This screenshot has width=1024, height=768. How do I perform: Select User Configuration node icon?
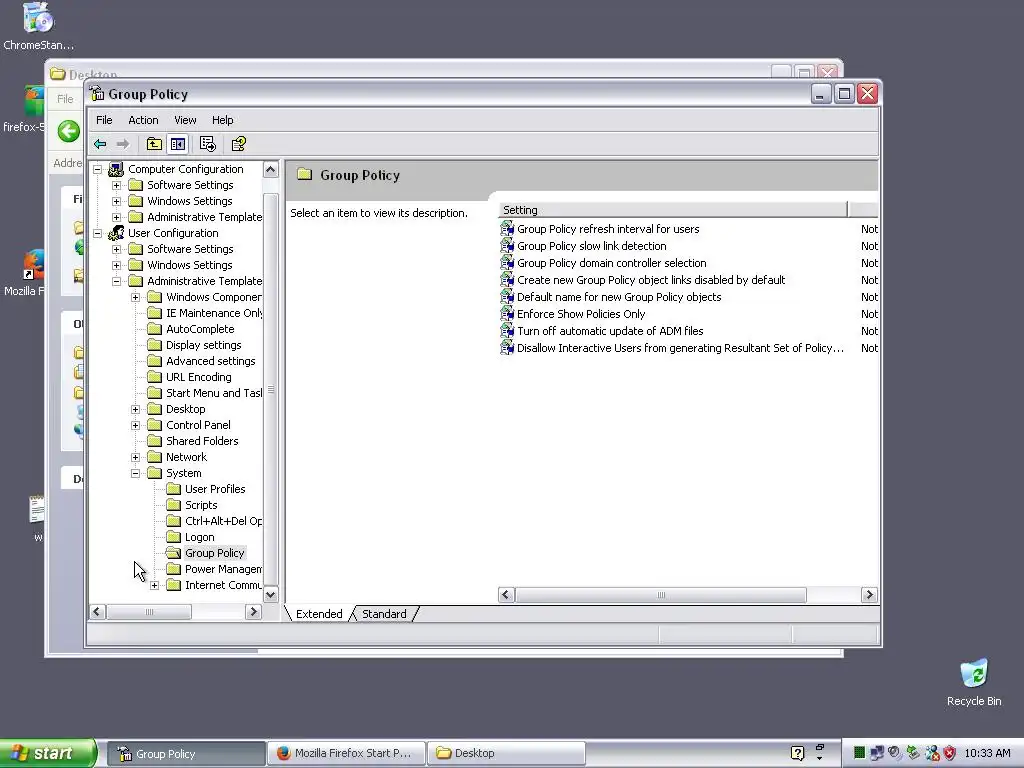pyautogui.click(x=116, y=233)
